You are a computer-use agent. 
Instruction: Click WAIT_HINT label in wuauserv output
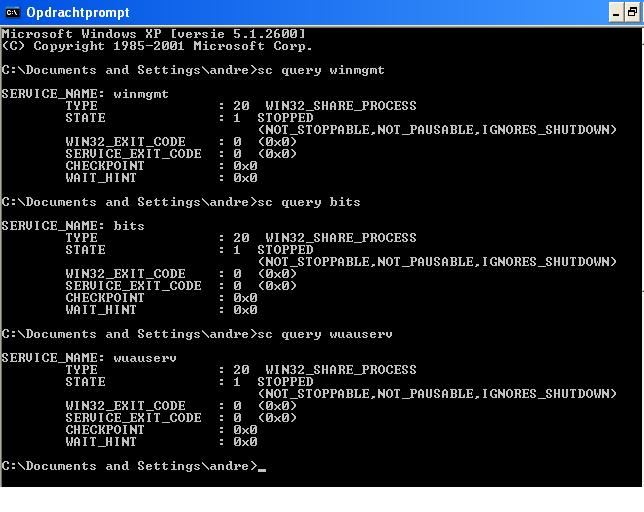(x=101, y=441)
